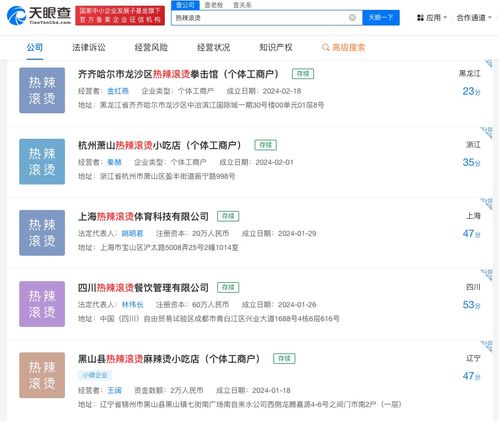499x421 pixels.
Task: Click brown logo thumbnail of 黑山县 snack shop
Action: [x=42, y=375]
